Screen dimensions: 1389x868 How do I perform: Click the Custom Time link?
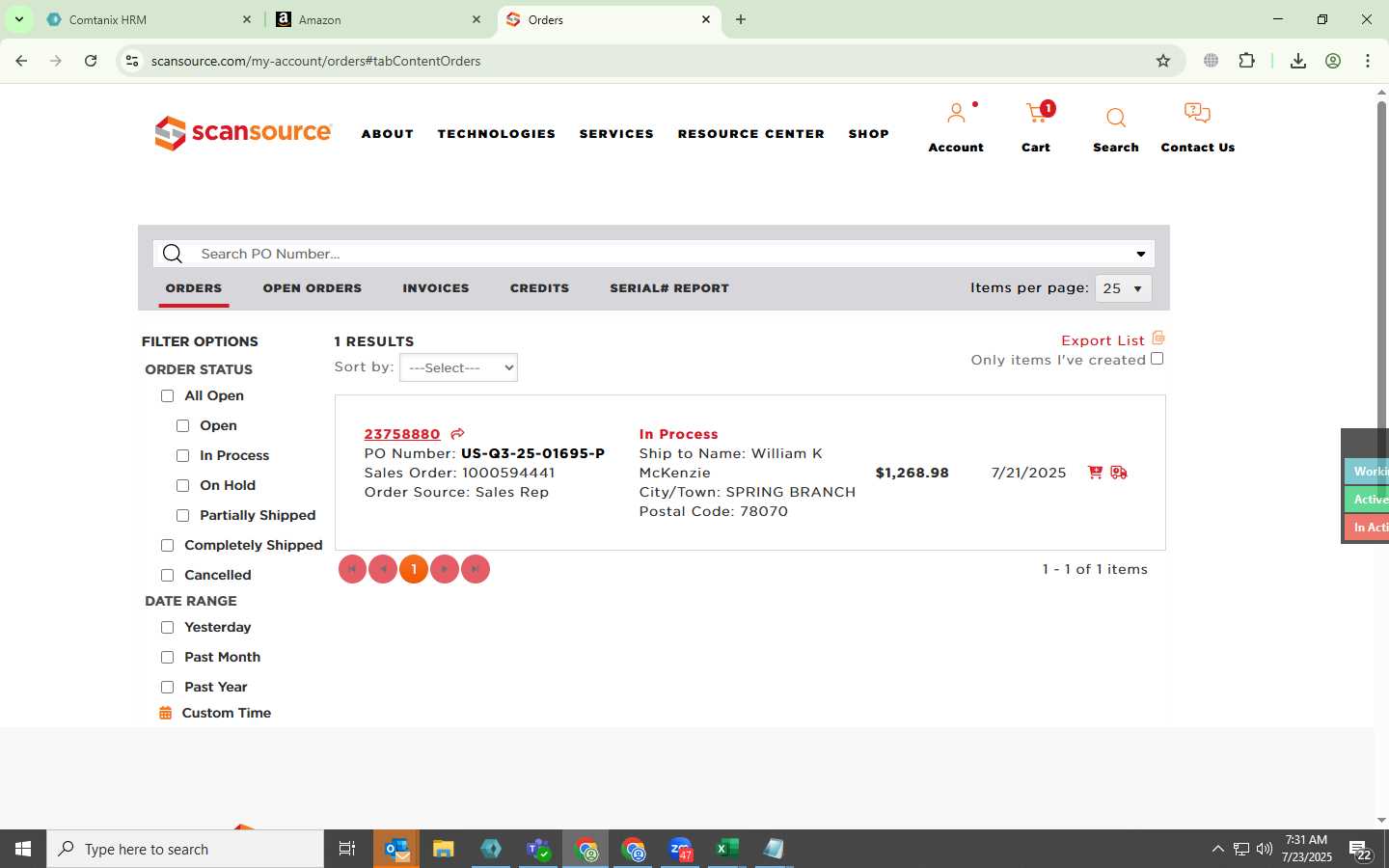(x=227, y=713)
